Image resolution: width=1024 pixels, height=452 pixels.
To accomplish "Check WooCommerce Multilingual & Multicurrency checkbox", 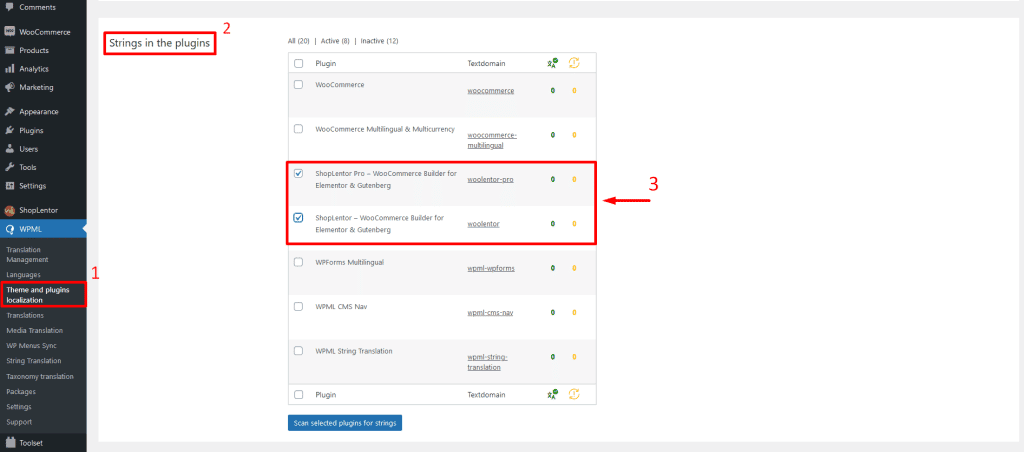I will 298,129.
